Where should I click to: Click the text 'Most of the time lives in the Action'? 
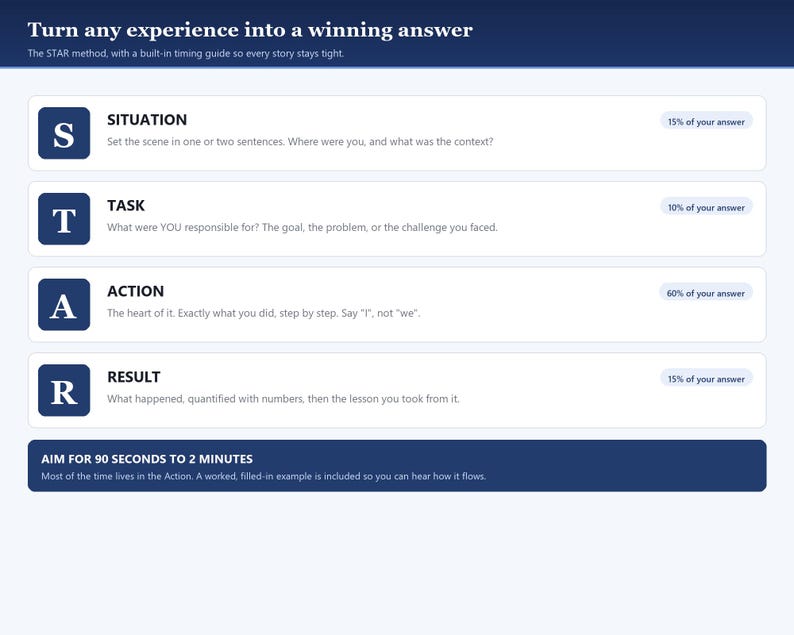[117, 476]
